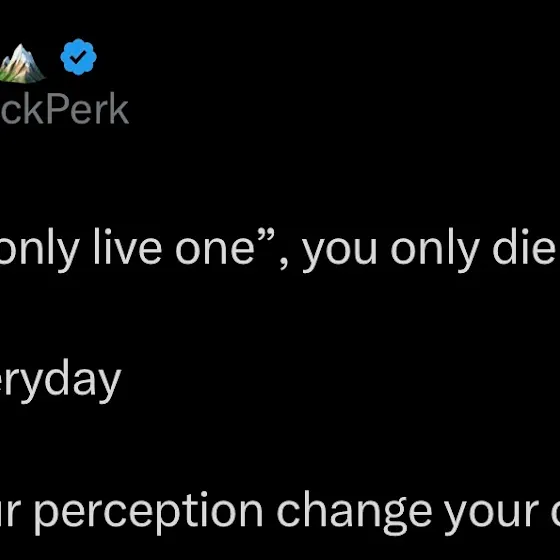The image size is (560, 560).
Task: Click the letters "Perk" in the handle
Action: (x=88, y=109)
